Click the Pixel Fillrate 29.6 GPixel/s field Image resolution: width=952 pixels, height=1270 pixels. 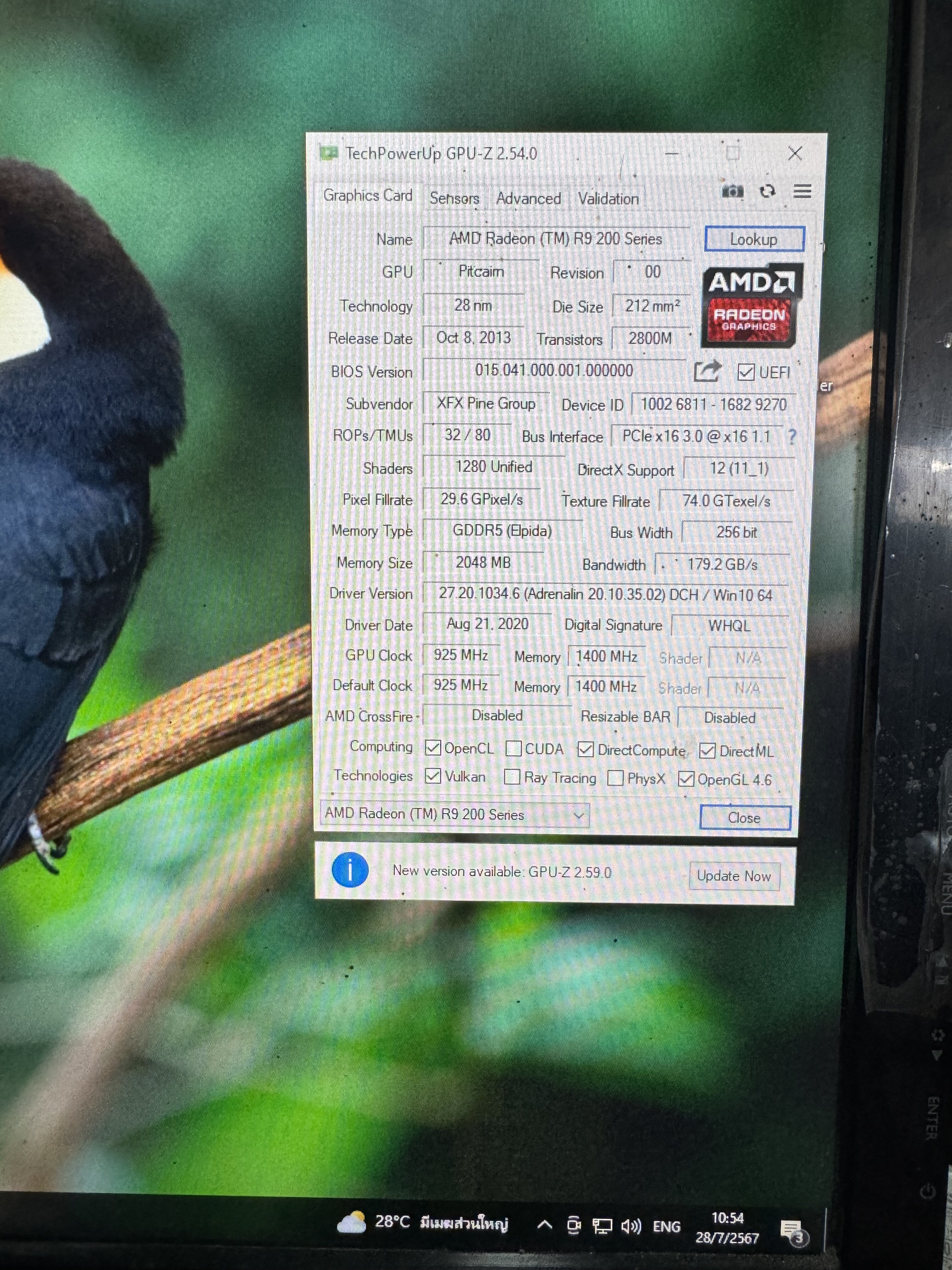point(481,499)
